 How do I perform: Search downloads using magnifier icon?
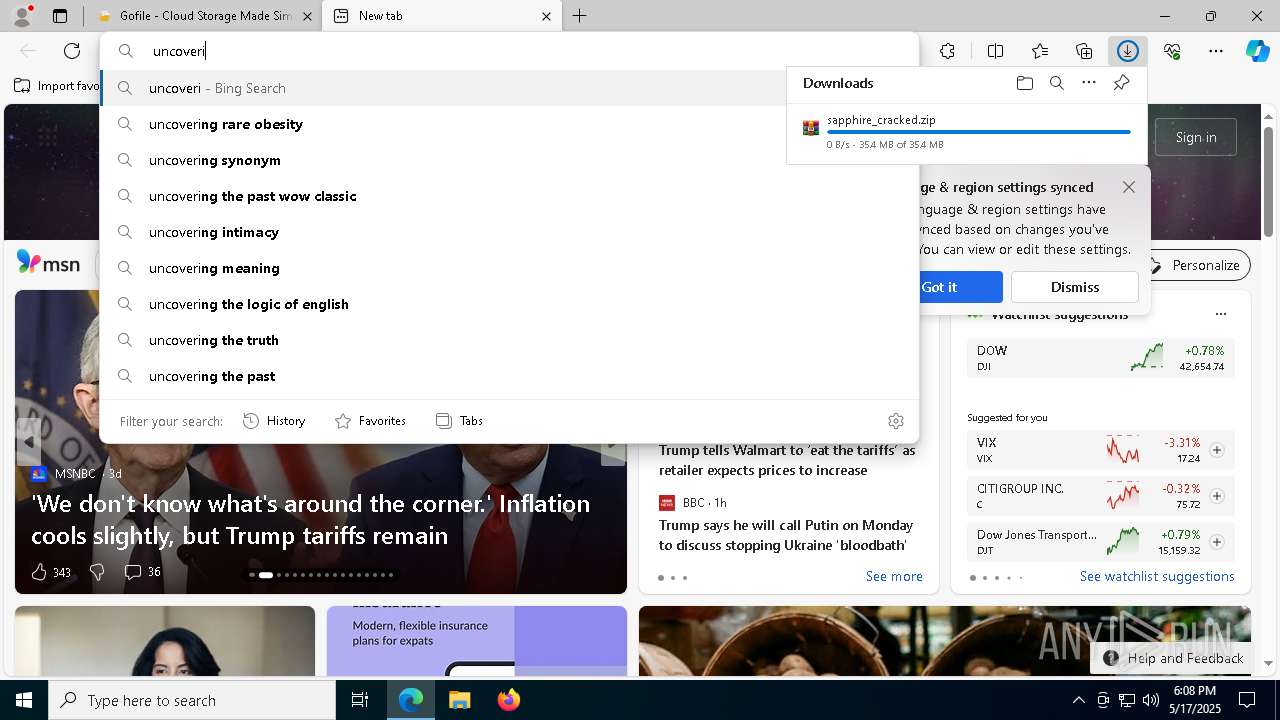[1056, 83]
